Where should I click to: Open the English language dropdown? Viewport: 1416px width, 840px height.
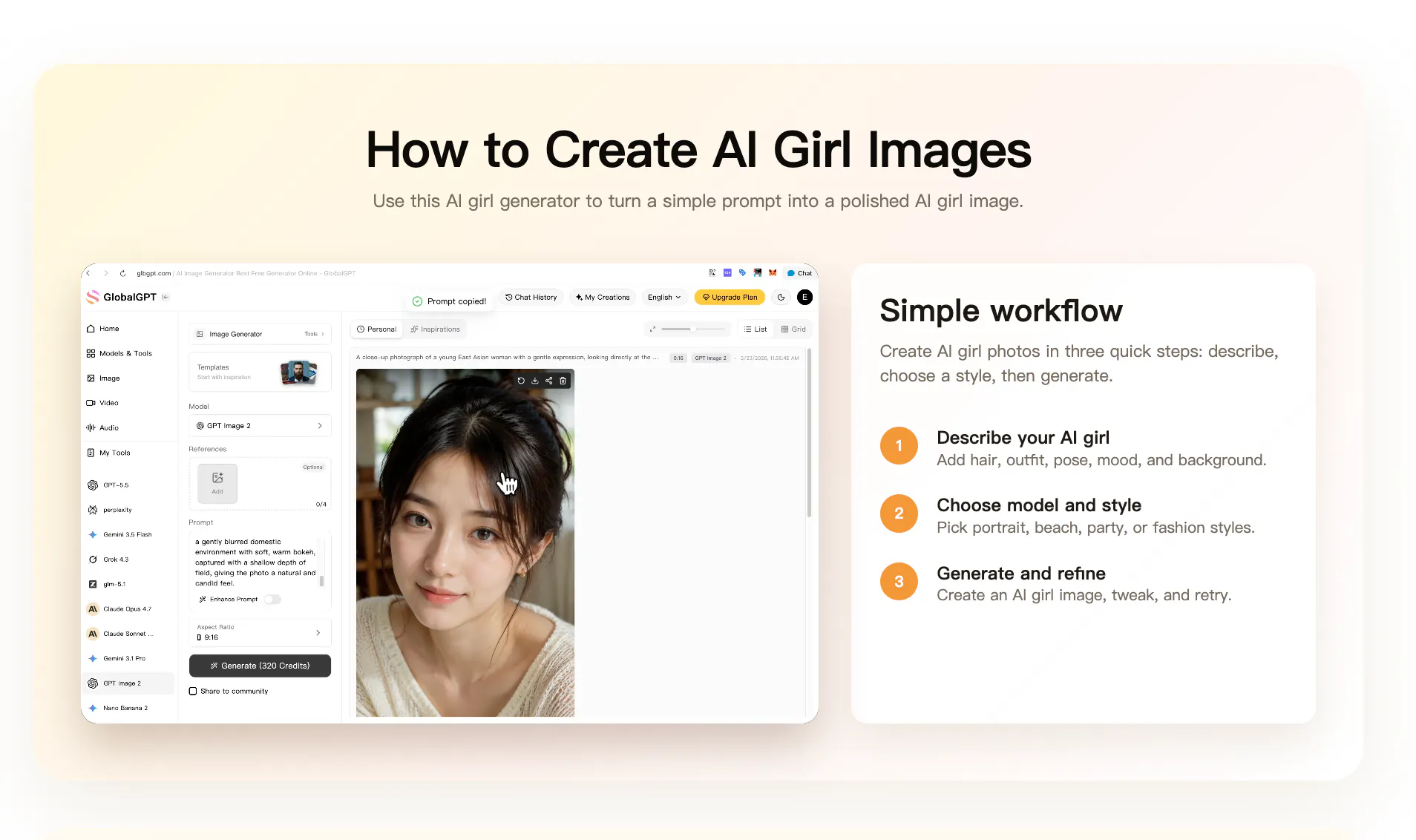click(x=664, y=298)
